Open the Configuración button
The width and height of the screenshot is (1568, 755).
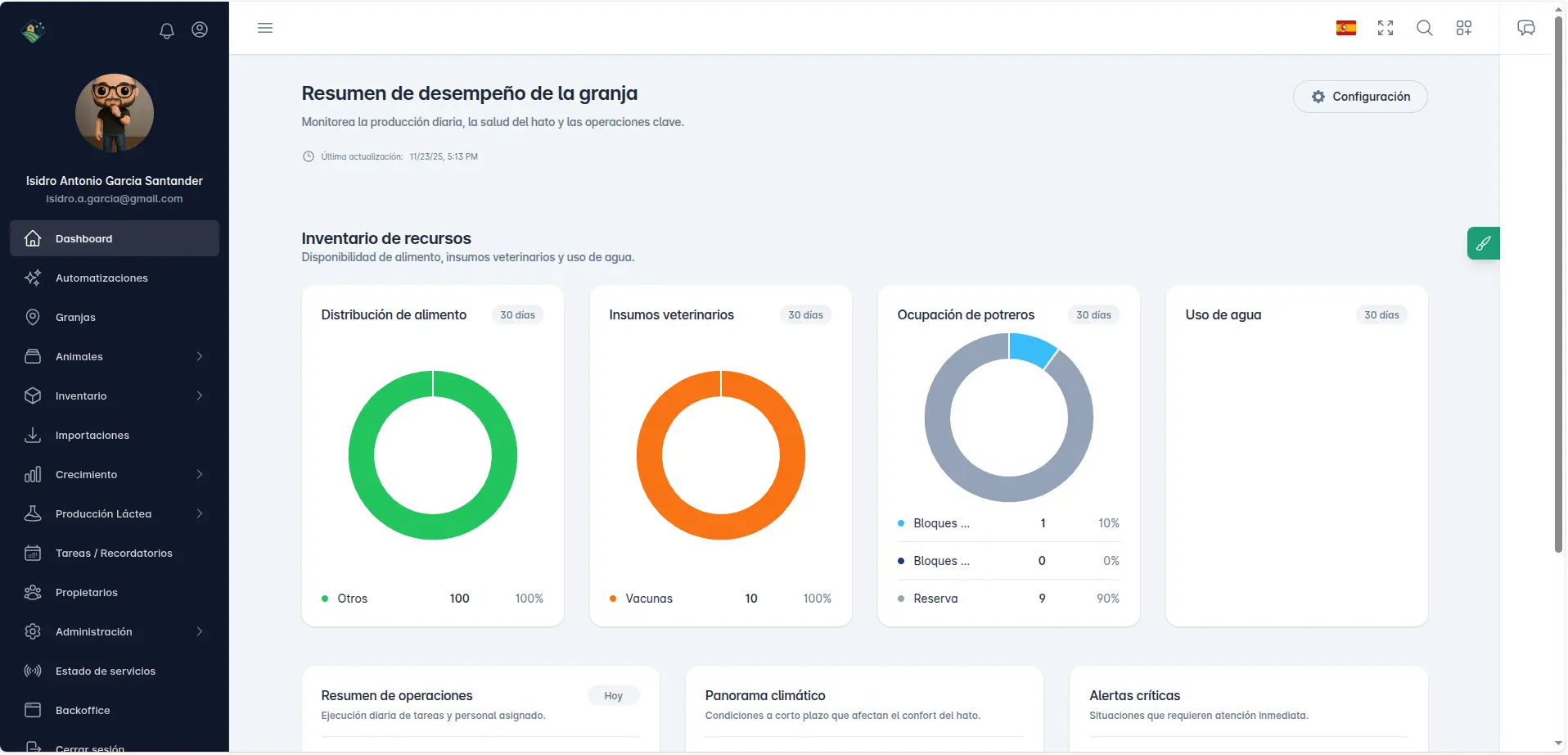[x=1360, y=96]
